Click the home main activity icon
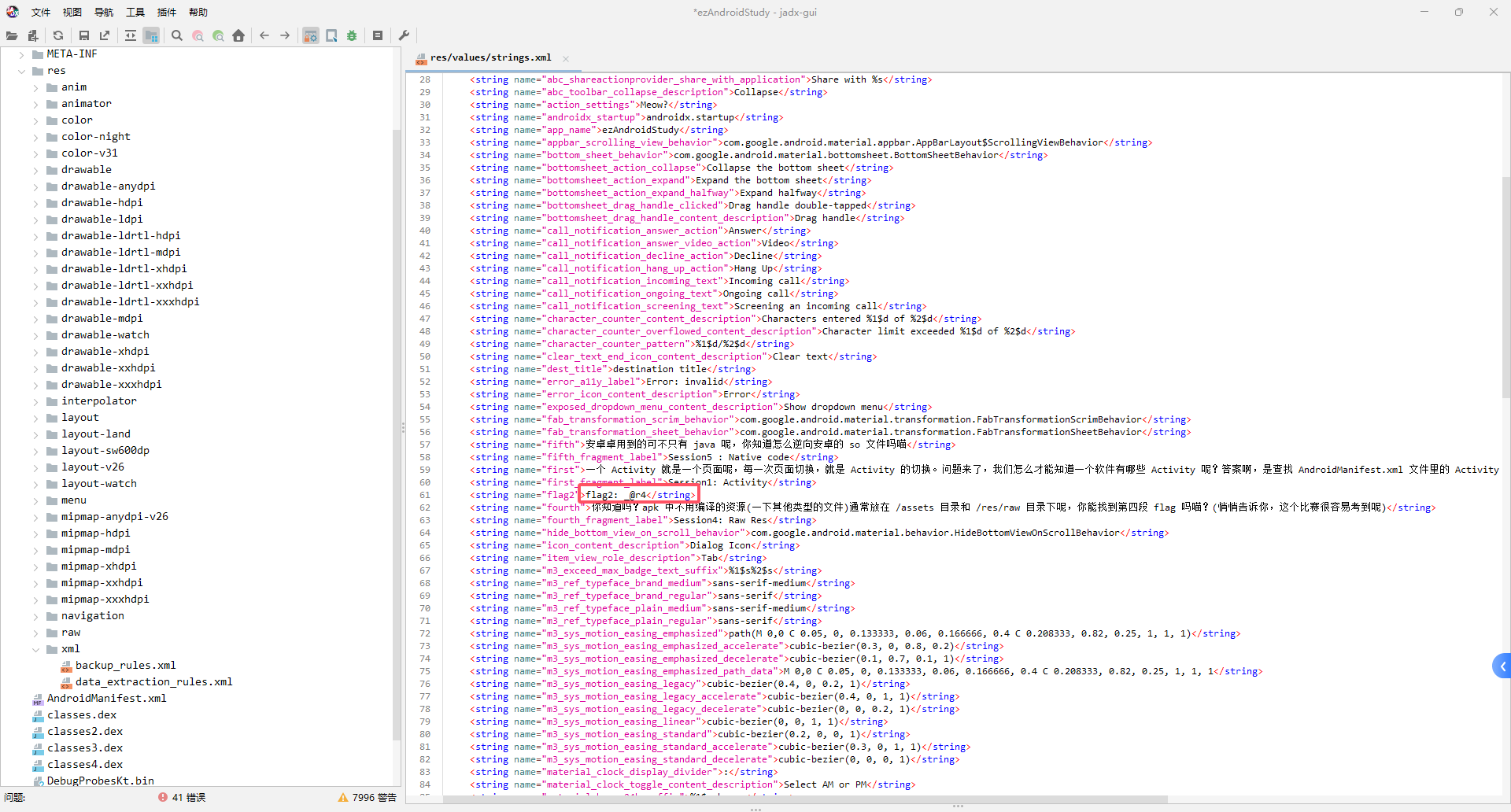Viewport: 1511px width, 812px height. pos(238,35)
